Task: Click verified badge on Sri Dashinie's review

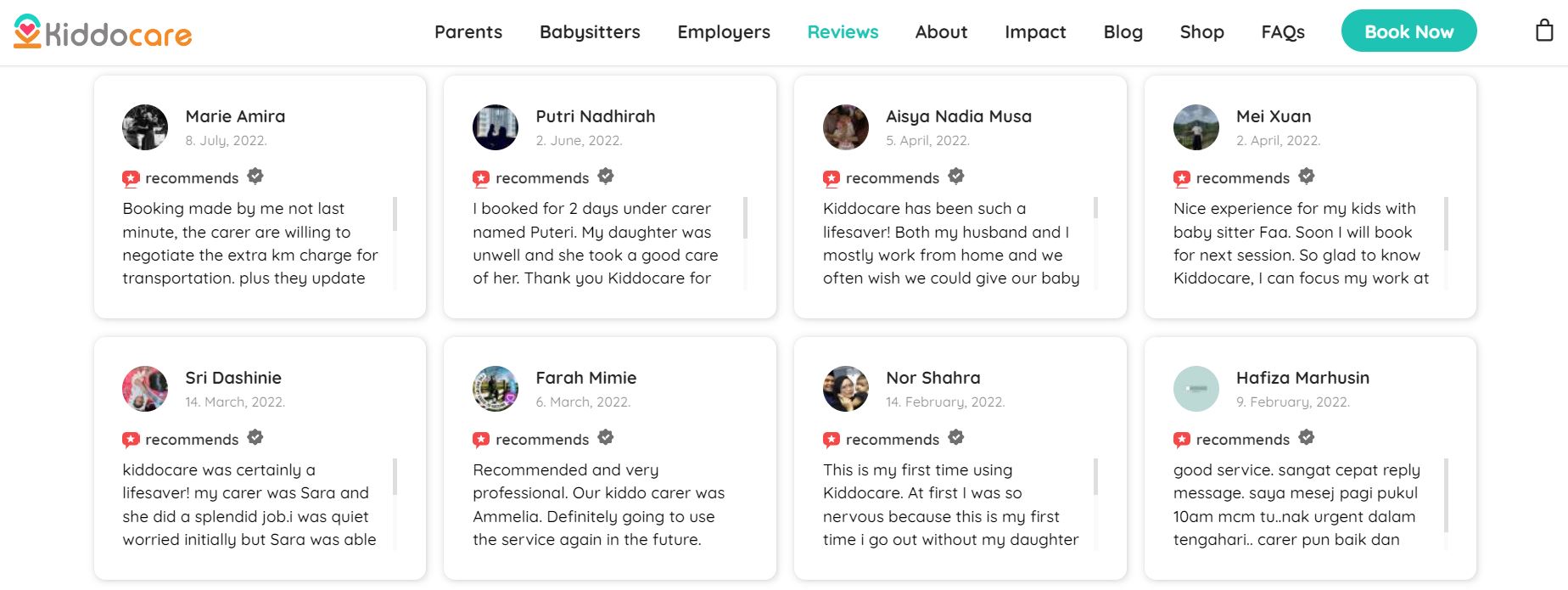Action: click(255, 438)
